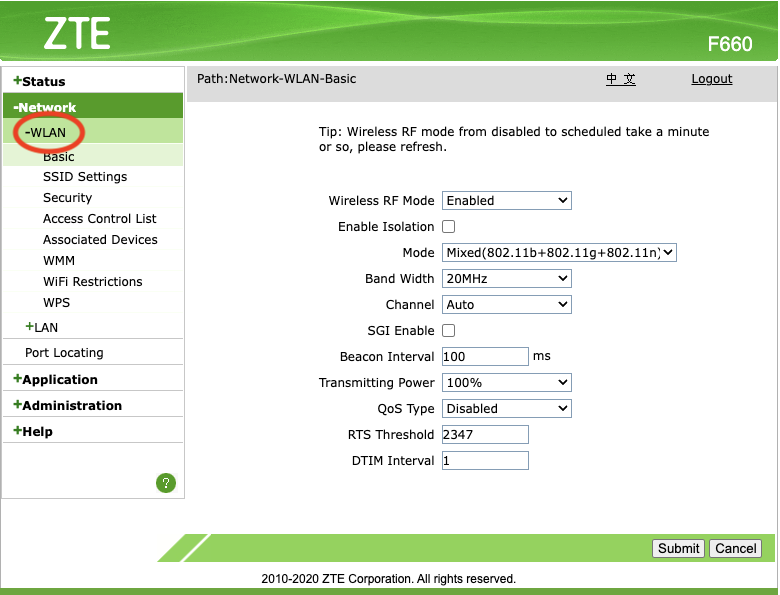780x595 pixels.
Task: Expand the Help menu section
Action: (33, 431)
